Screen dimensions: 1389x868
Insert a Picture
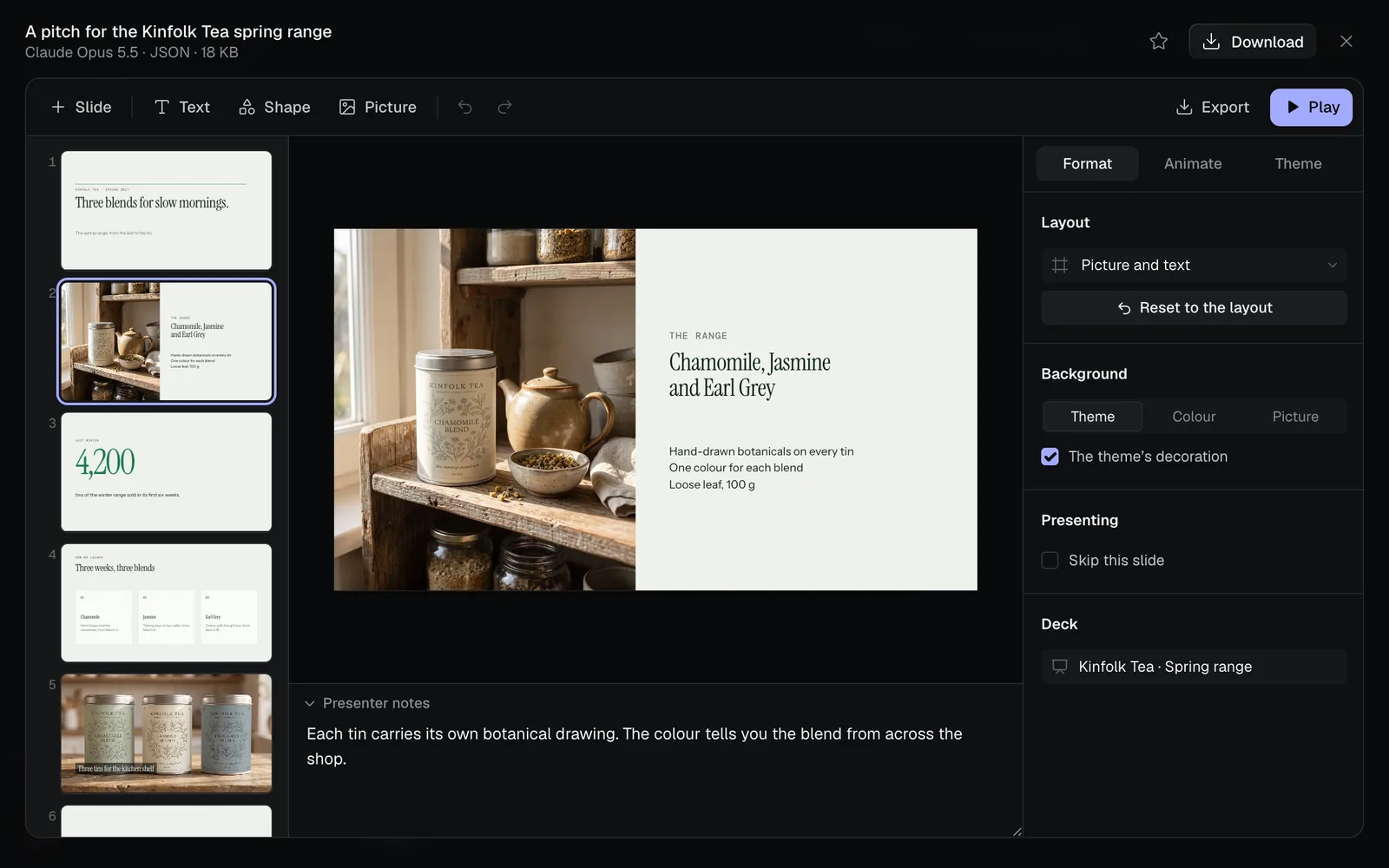378,107
